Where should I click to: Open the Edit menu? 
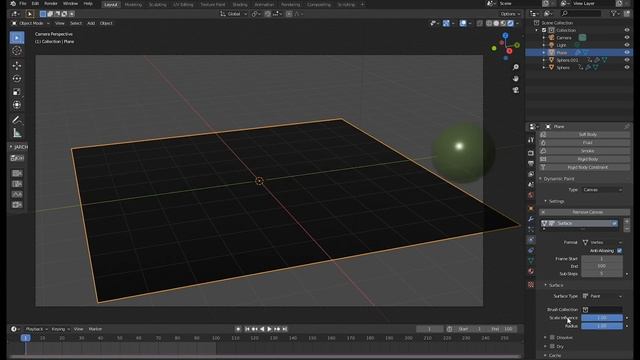tap(35, 4)
